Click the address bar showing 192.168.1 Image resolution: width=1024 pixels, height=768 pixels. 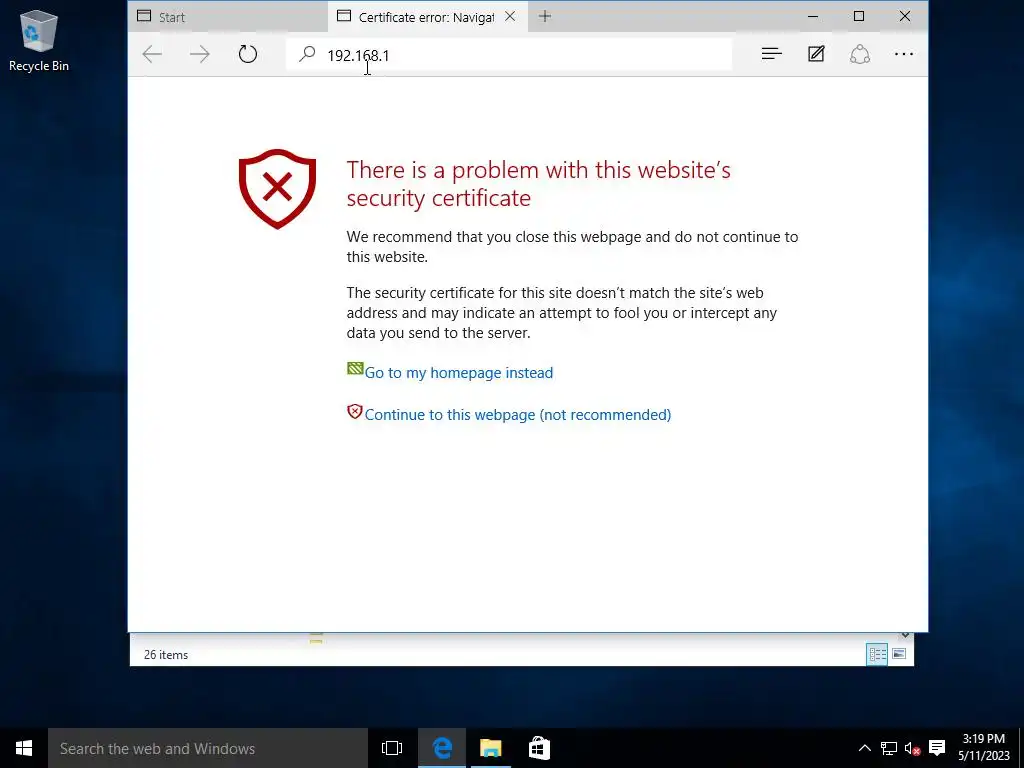509,55
